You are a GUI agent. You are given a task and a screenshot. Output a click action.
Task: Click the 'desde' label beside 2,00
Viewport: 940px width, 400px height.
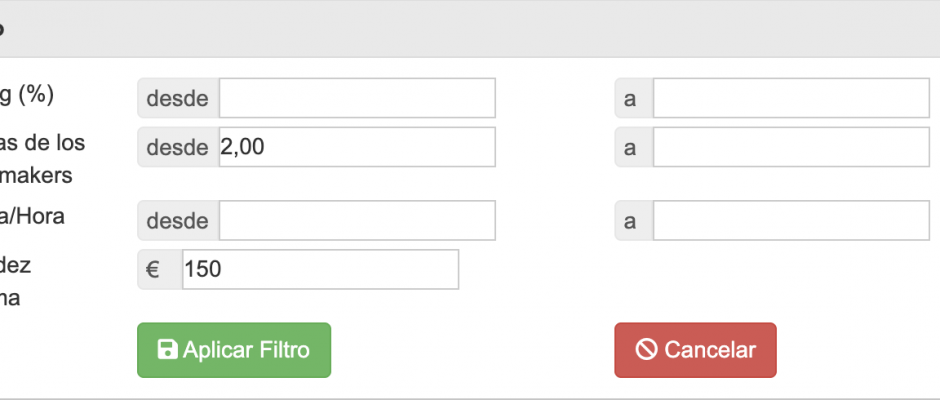tap(177, 147)
